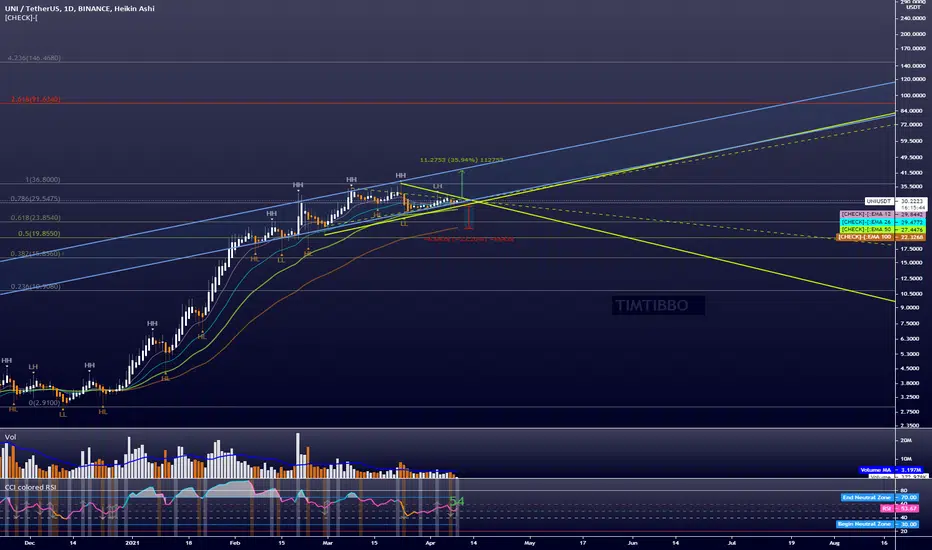Image resolution: width=932 pixels, height=550 pixels.
Task: Select the Begin Neutral Zone 30.00 label
Action: [877, 524]
